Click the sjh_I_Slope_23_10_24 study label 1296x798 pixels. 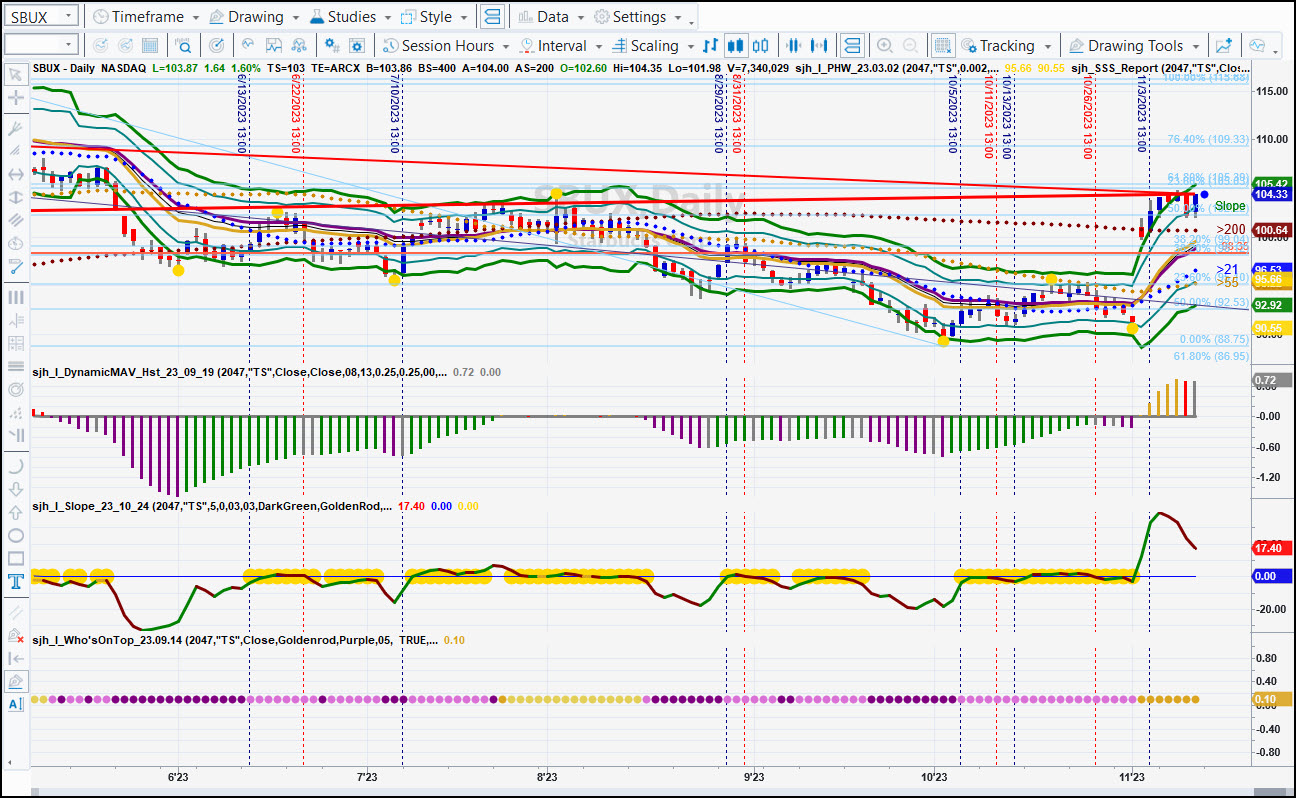pyautogui.click(x=212, y=507)
